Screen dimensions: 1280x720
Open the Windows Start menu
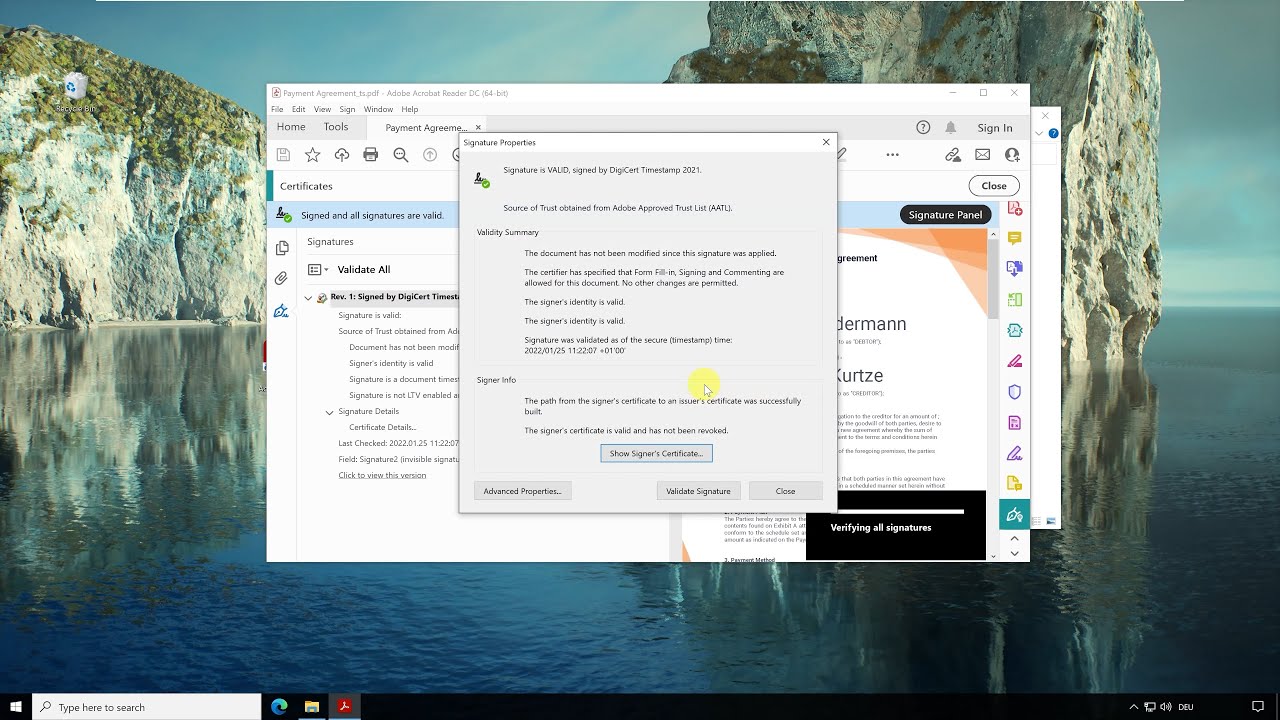click(16, 707)
